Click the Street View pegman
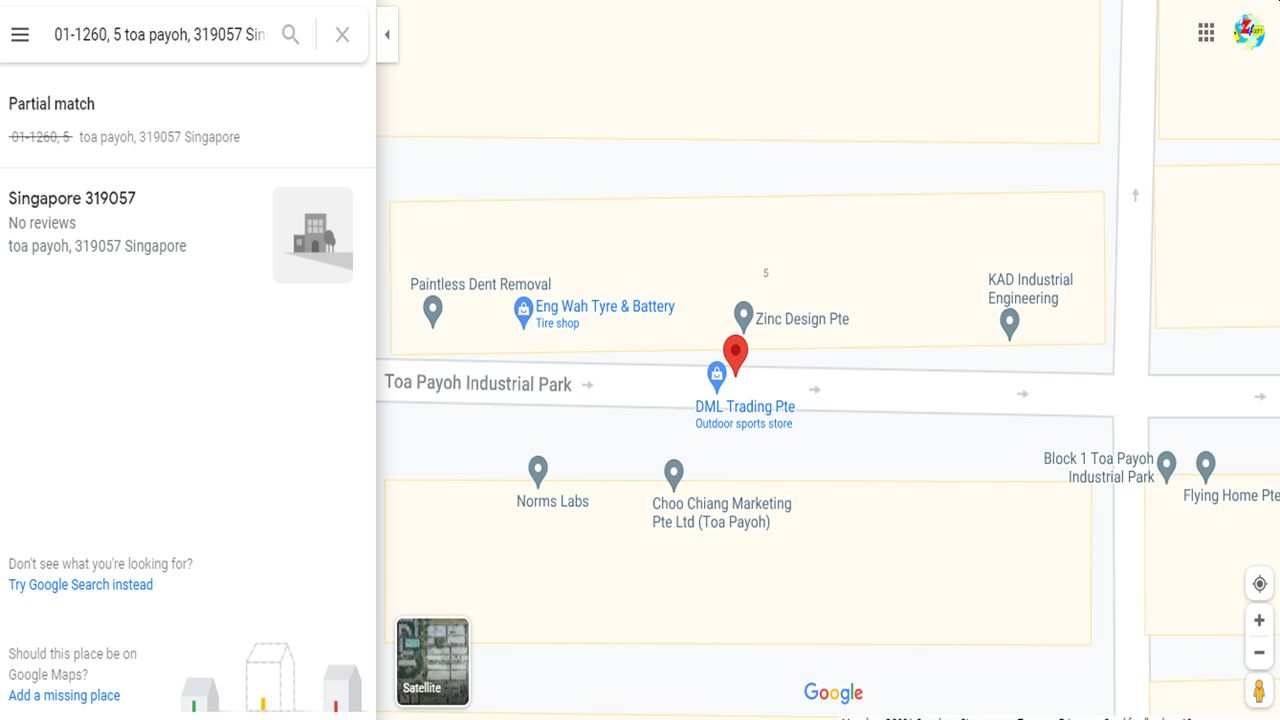 click(x=1259, y=691)
